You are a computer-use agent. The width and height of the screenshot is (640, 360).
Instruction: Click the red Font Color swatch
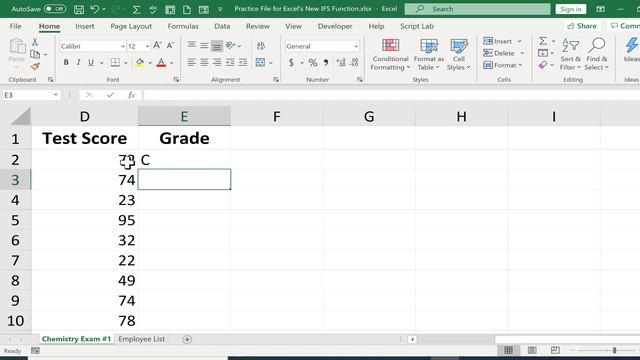tap(161, 63)
